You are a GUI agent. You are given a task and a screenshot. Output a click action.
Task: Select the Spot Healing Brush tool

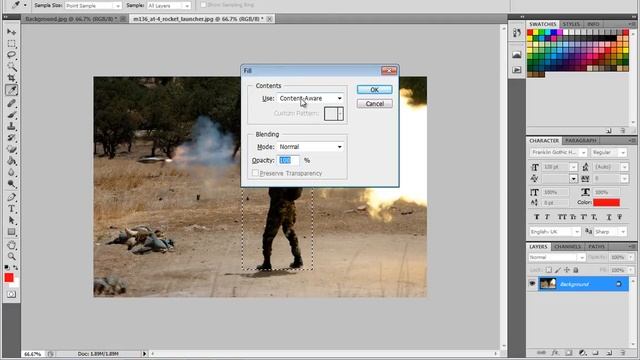click(11, 103)
